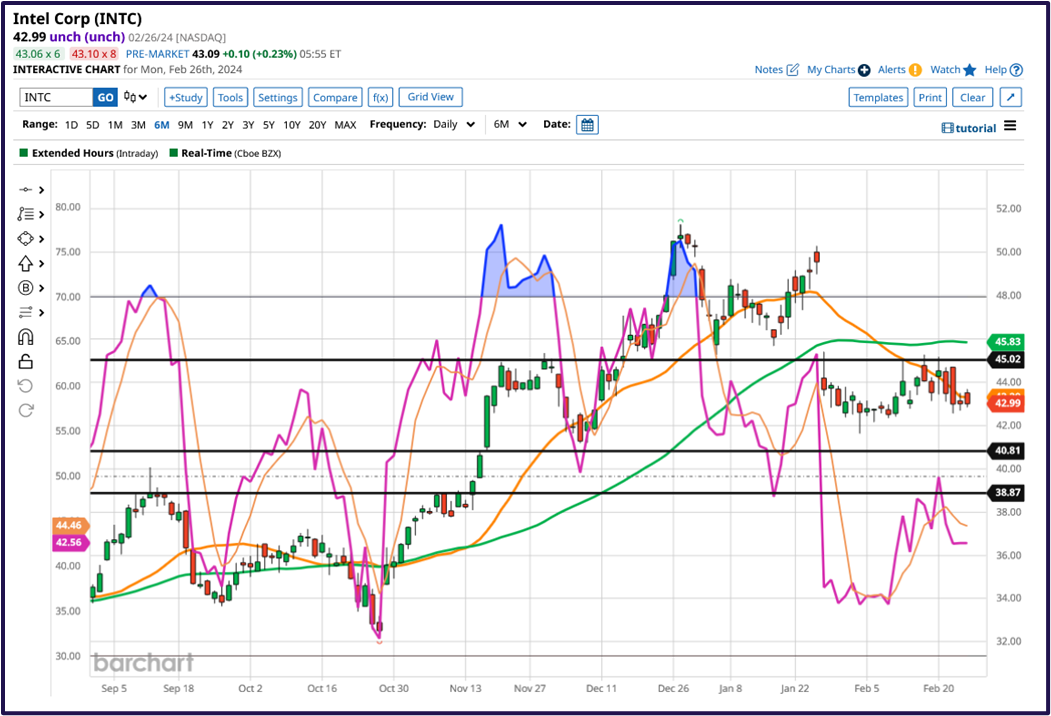Toggle the Extended Hours indicator

(x=23, y=154)
